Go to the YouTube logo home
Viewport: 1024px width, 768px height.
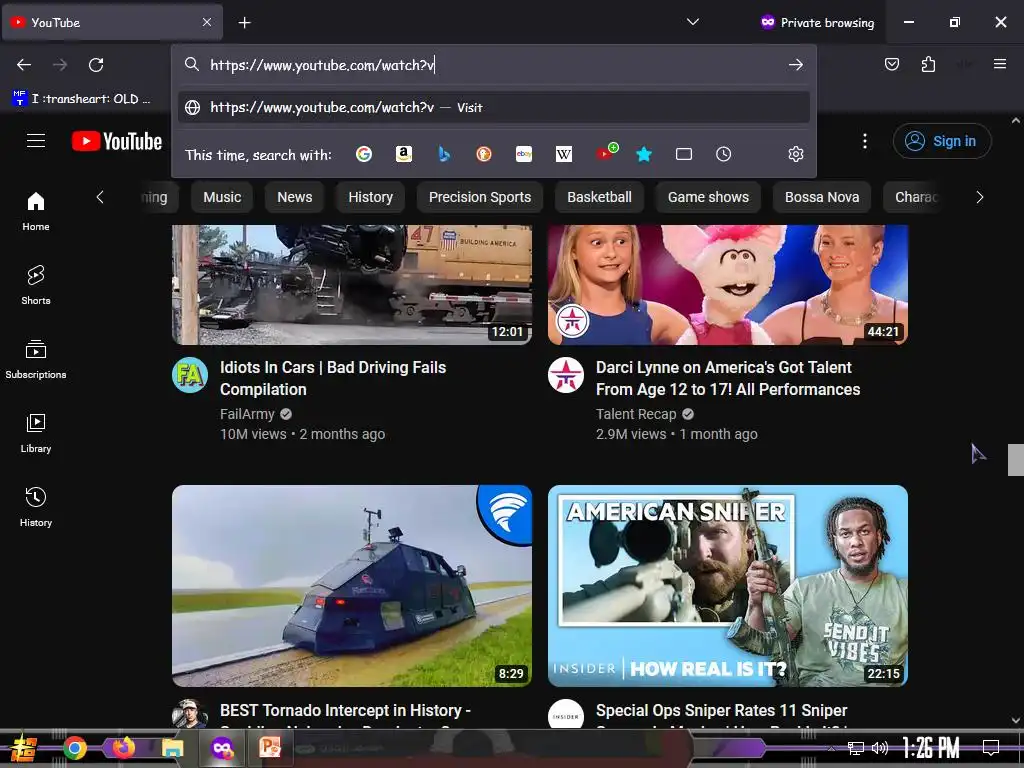pos(117,141)
